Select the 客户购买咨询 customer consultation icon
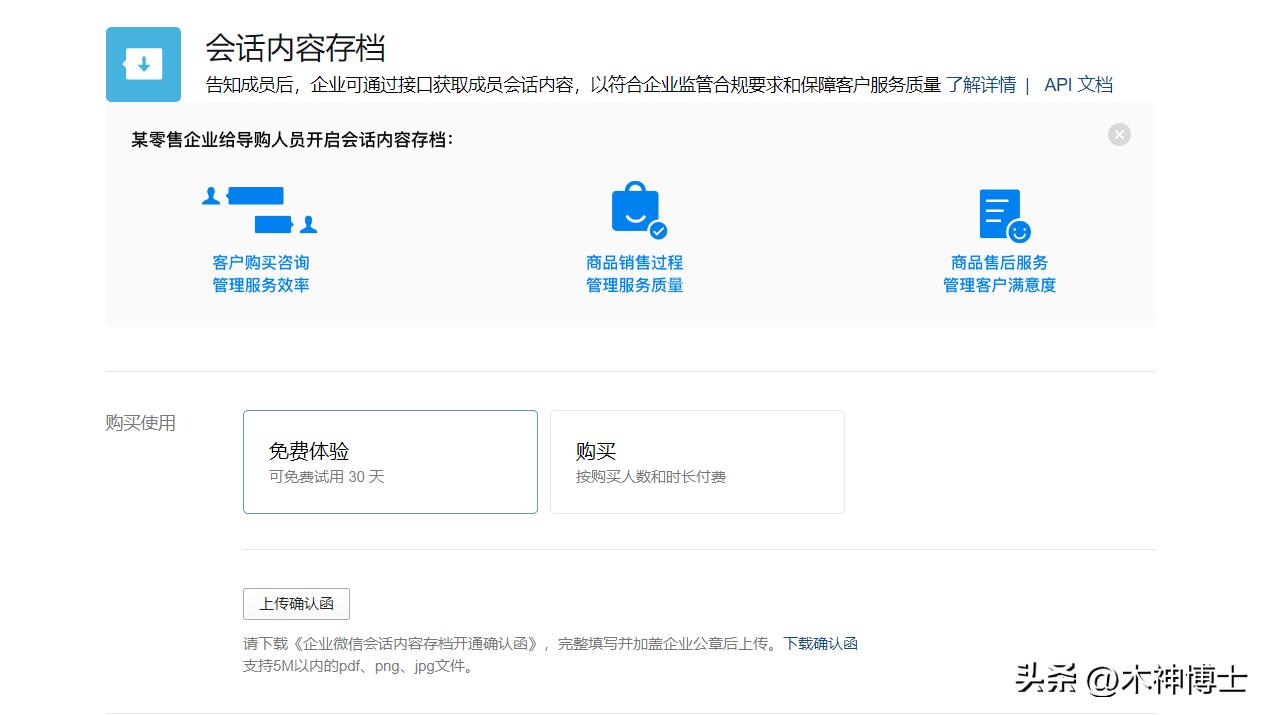Screen dimensions: 1269x715 click(x=260, y=210)
